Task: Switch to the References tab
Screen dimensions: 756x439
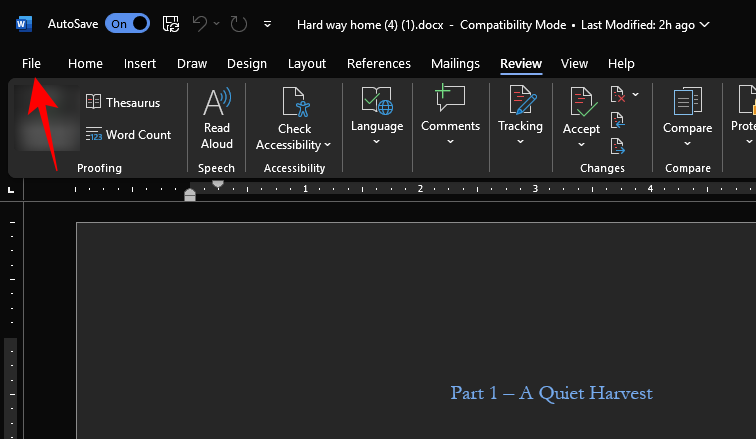Action: click(379, 63)
